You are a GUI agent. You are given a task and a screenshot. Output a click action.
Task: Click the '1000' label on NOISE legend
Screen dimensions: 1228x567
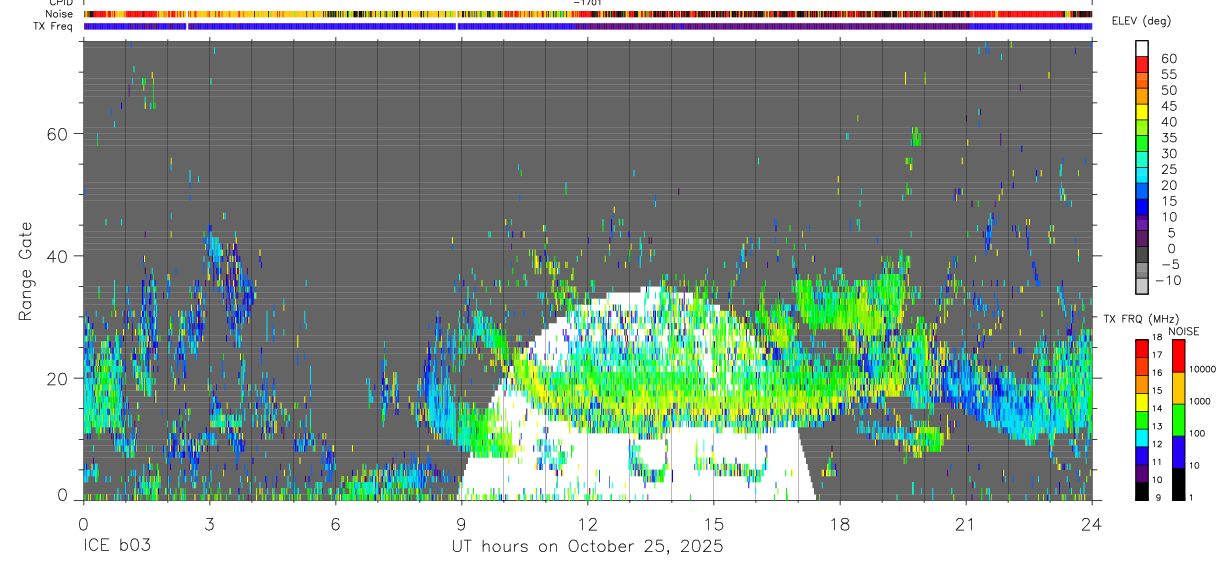coord(1200,401)
